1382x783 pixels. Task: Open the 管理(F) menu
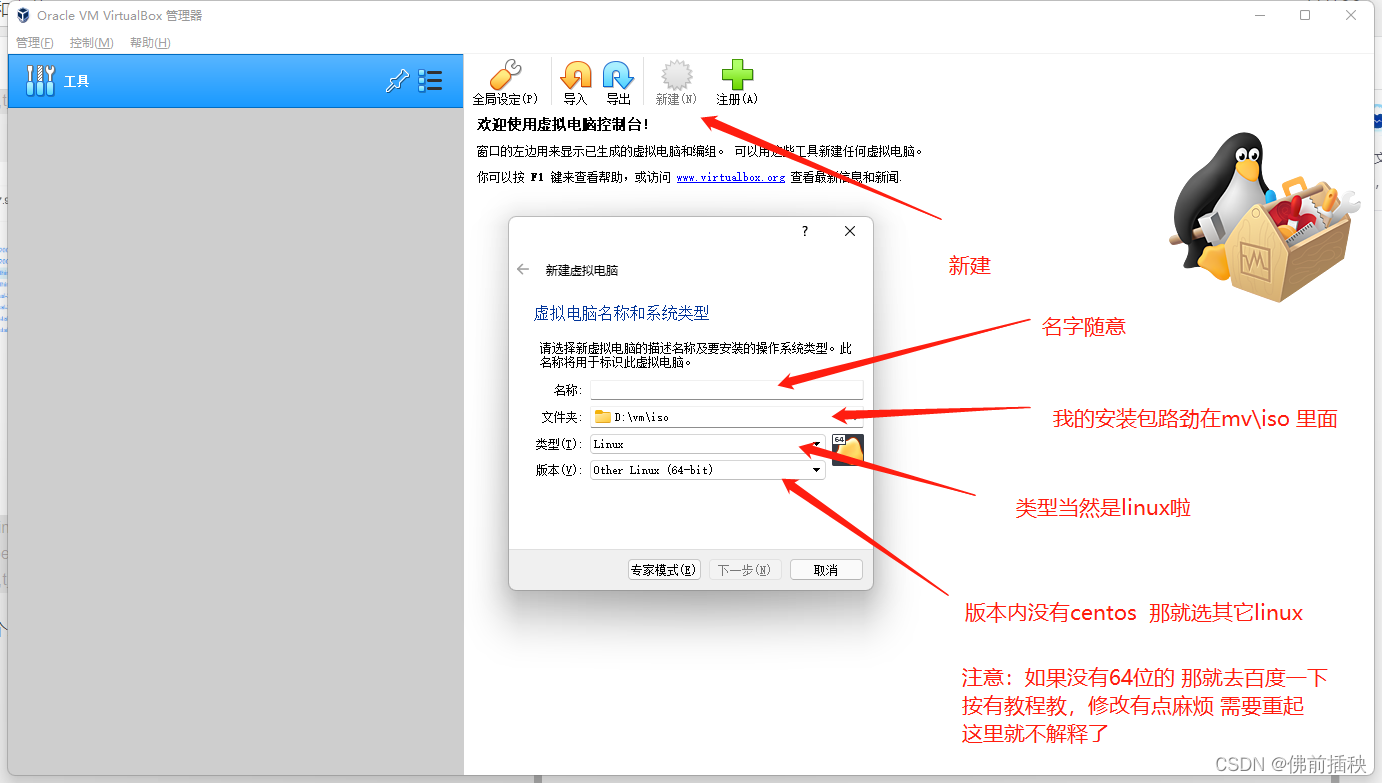35,43
